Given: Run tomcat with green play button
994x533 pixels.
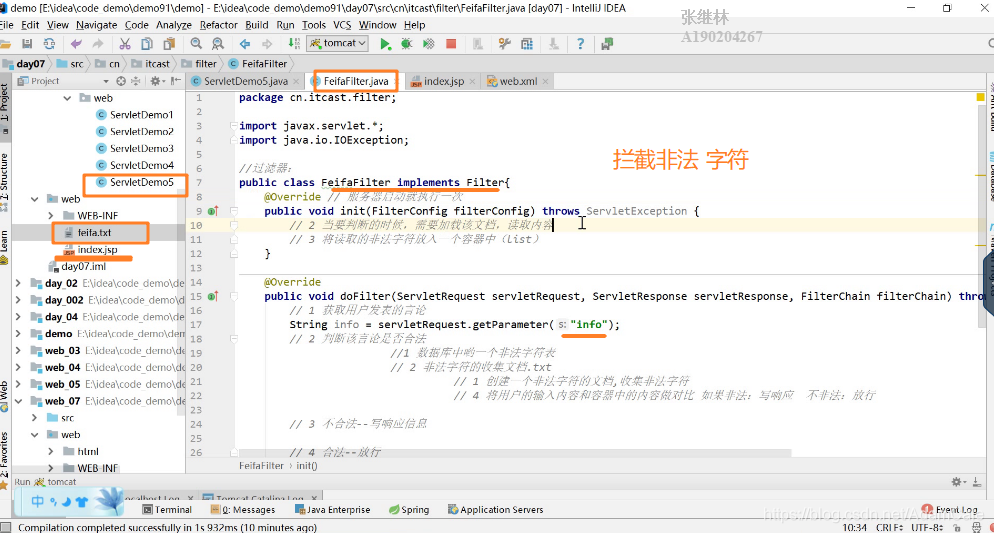Looking at the screenshot, I should [385, 44].
